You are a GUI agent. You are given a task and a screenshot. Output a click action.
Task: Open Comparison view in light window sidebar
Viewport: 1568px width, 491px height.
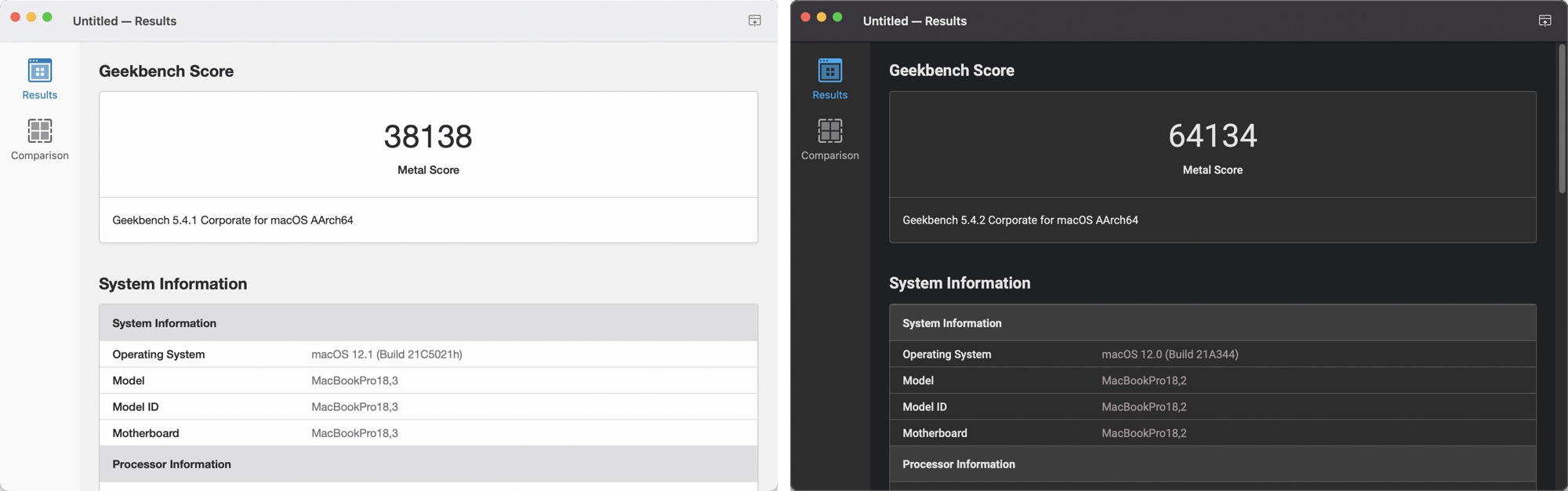pyautogui.click(x=39, y=140)
